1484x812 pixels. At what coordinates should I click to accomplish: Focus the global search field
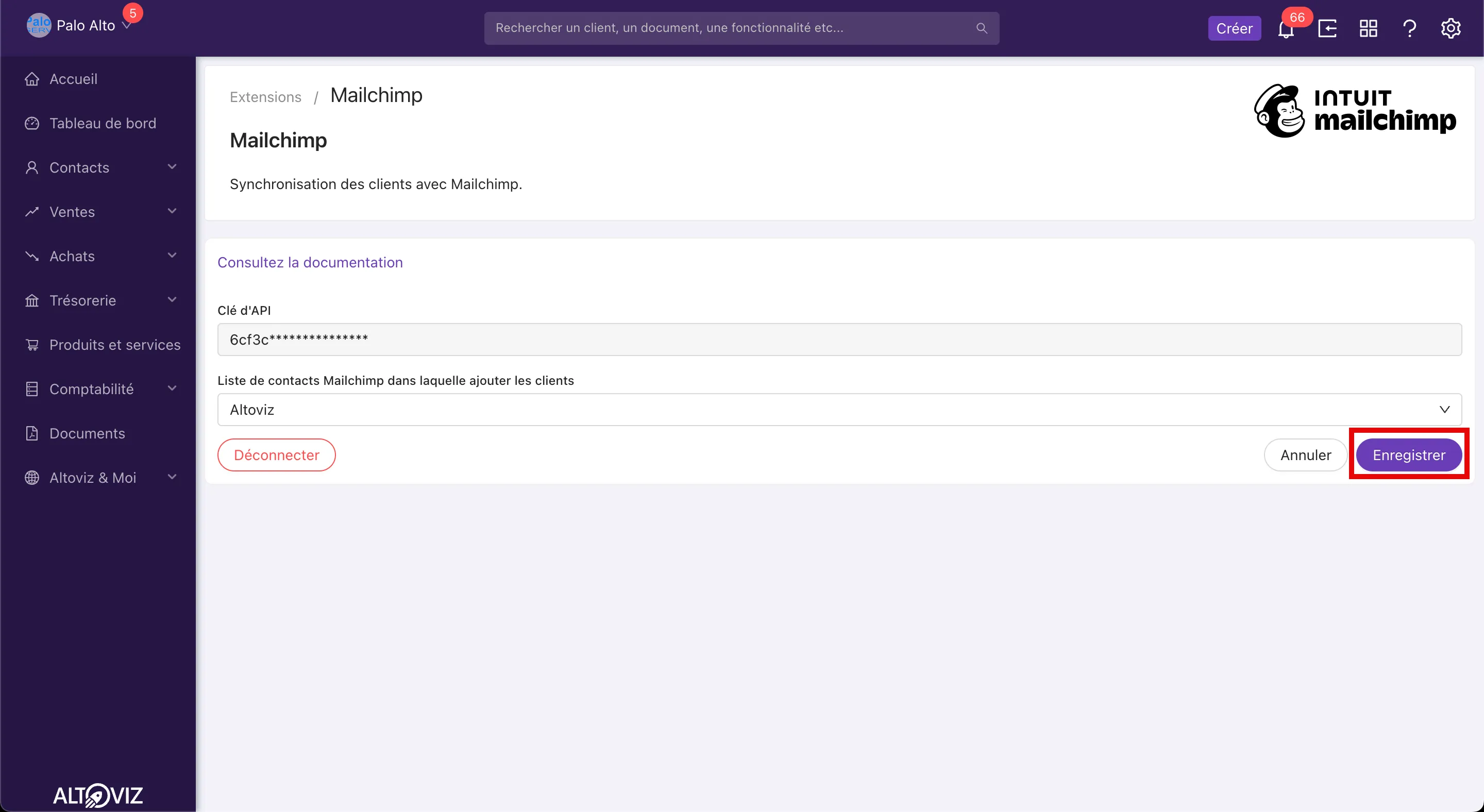[741, 28]
